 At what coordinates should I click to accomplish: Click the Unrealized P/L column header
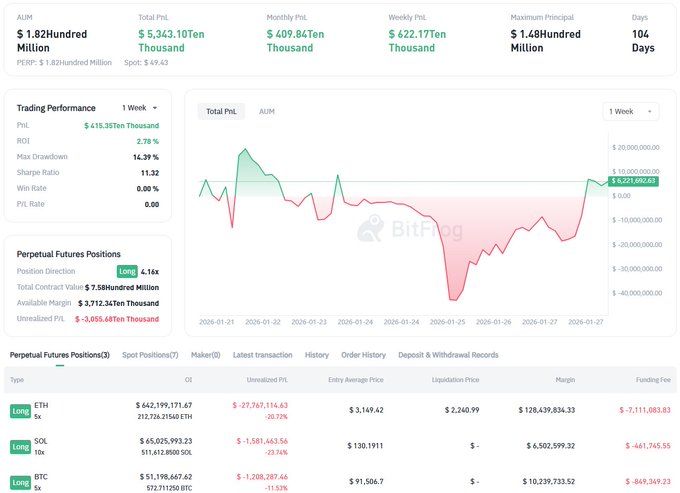(x=266, y=380)
